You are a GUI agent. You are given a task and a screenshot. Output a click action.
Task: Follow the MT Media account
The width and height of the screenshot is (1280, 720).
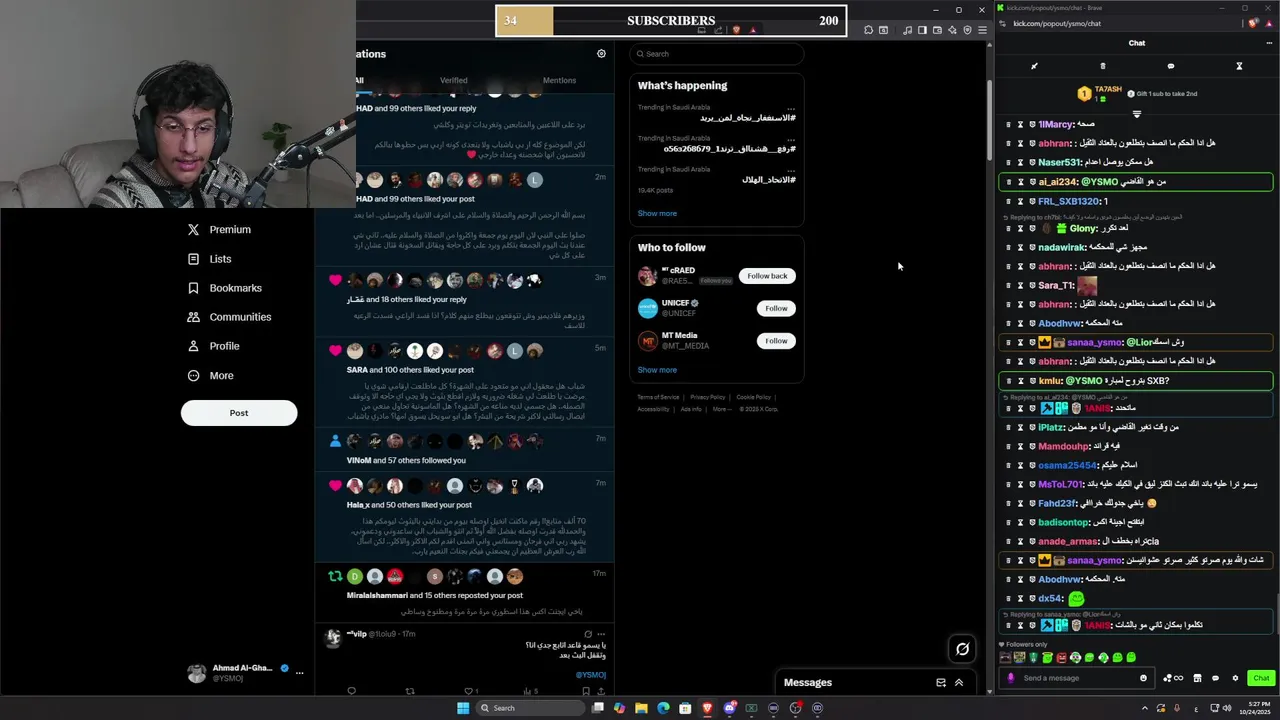click(x=776, y=341)
